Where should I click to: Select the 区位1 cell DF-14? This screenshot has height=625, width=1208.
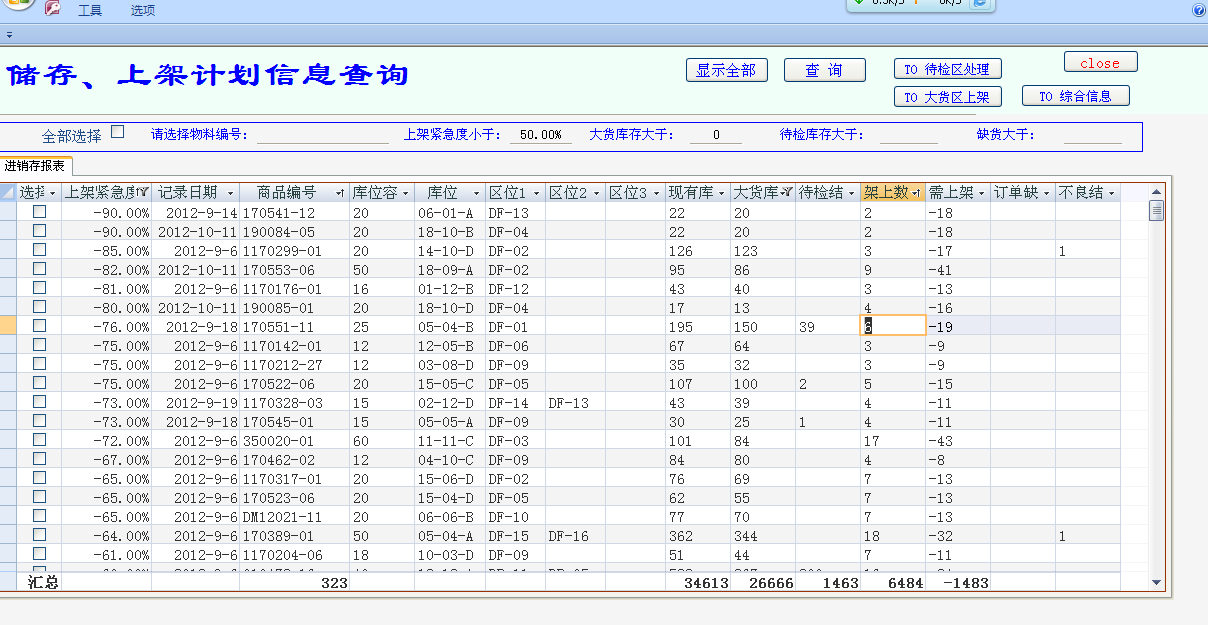point(515,402)
